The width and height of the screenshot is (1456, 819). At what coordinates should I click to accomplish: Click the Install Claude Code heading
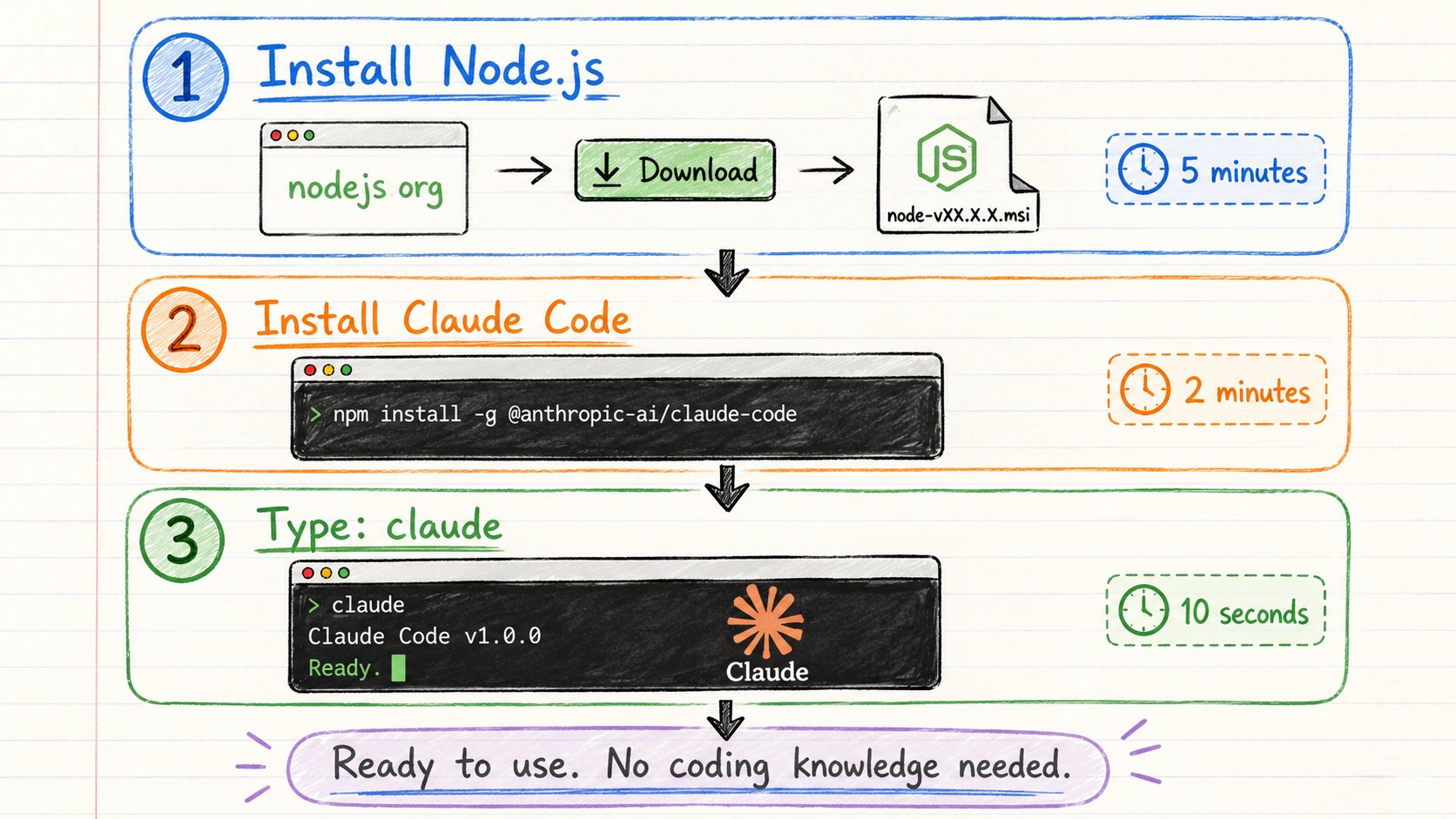coord(442,319)
